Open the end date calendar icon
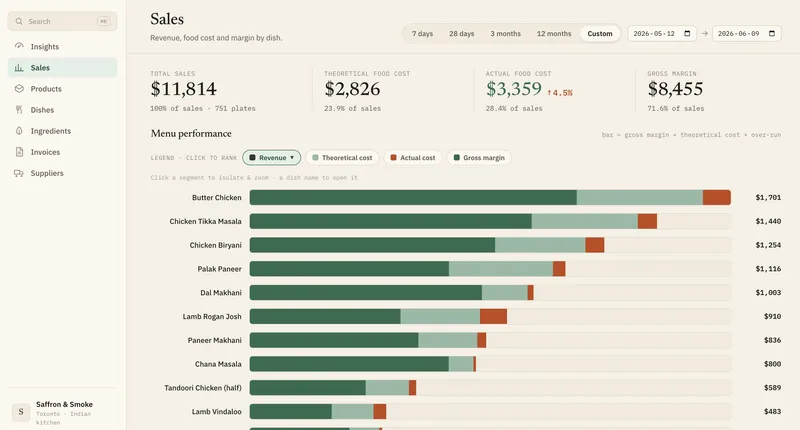Screen dimensions: 800x430 [772, 34]
